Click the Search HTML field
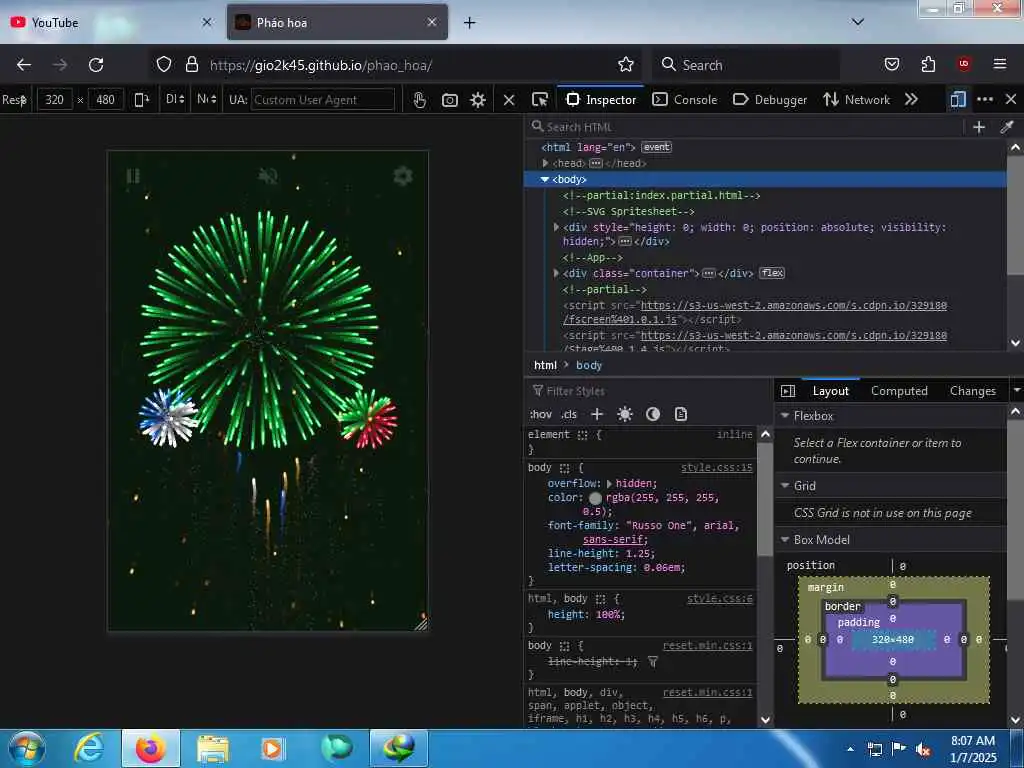1024x768 pixels. tap(744, 127)
